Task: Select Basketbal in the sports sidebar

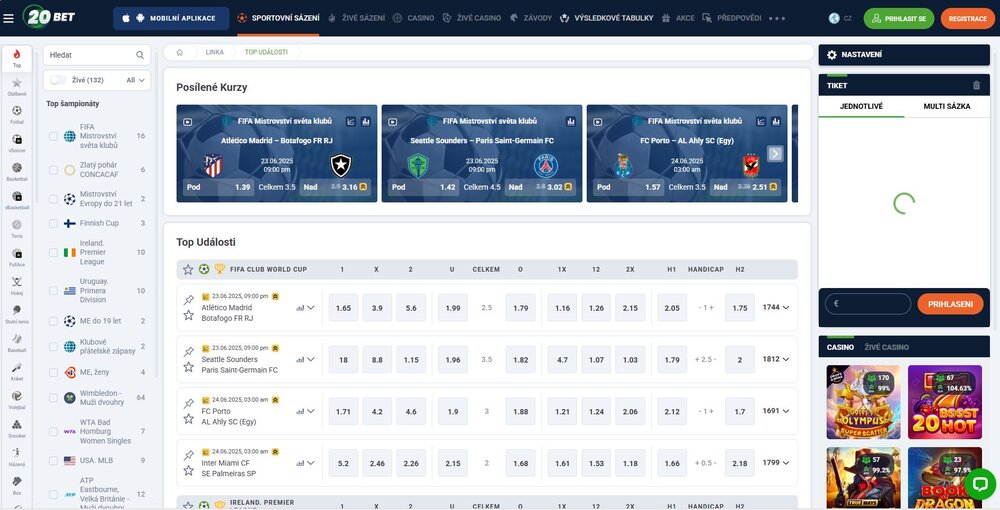Action: (x=17, y=170)
